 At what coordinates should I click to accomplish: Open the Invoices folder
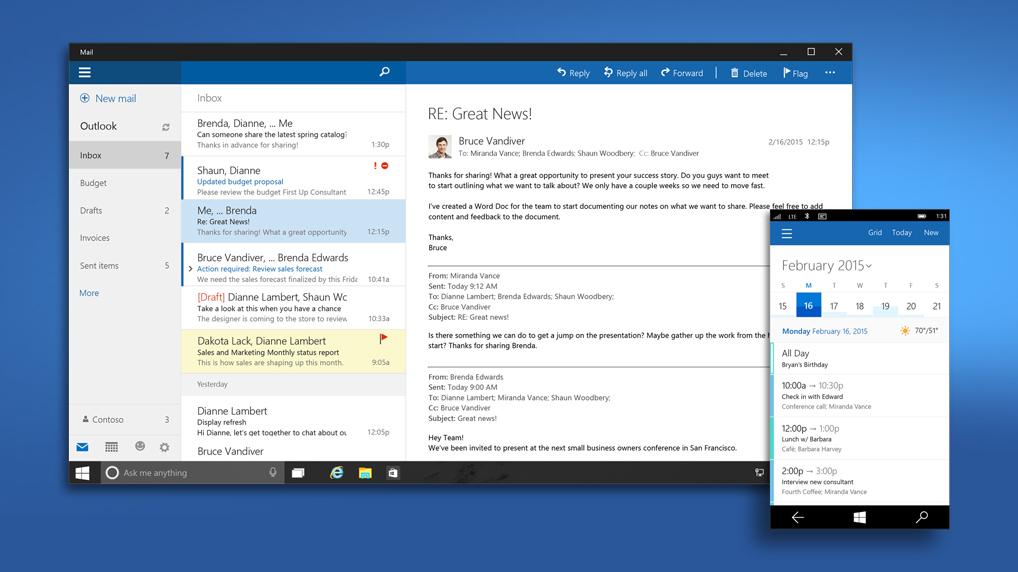[125, 238]
